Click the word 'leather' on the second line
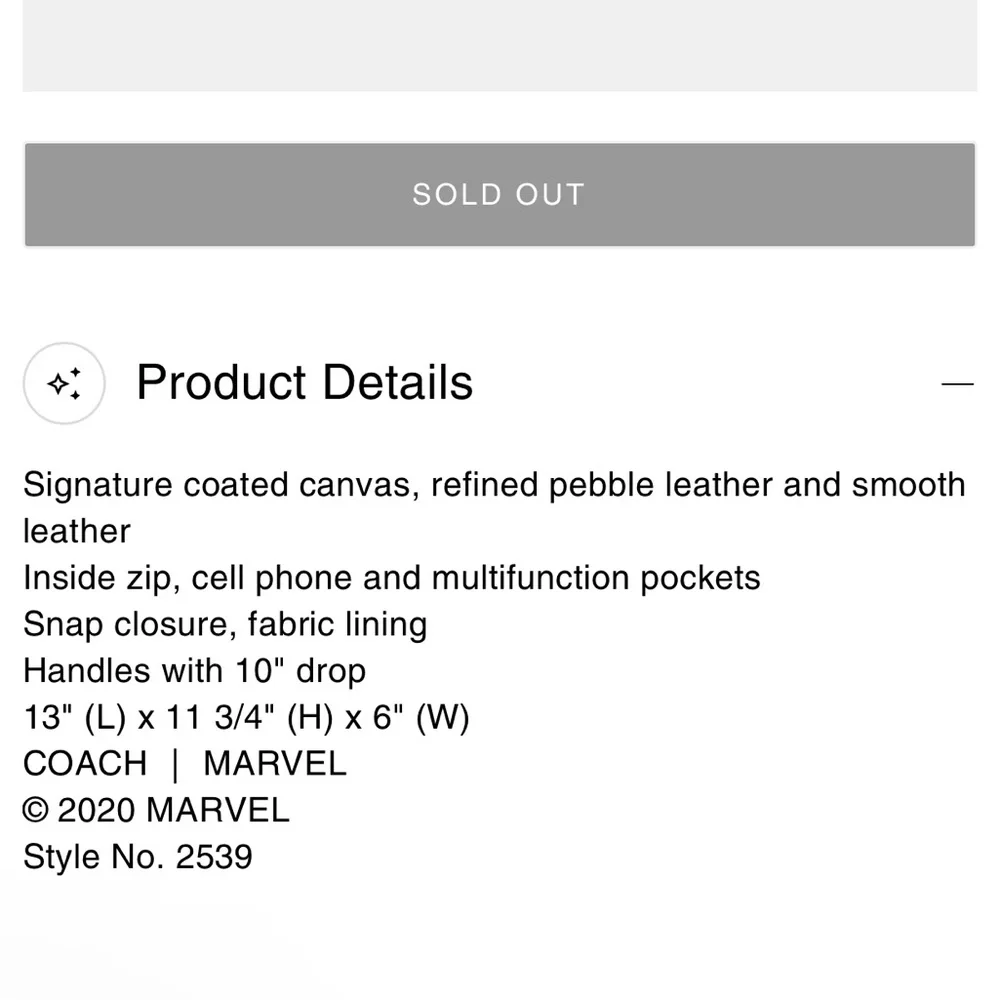 click(x=77, y=531)
